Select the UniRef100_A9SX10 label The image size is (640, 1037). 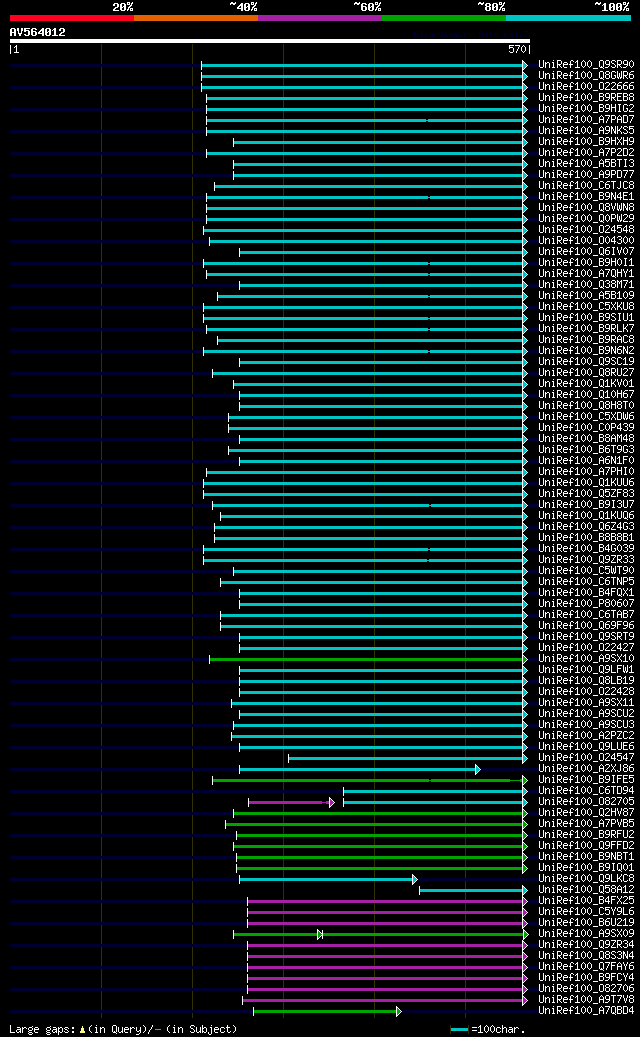coord(586,659)
